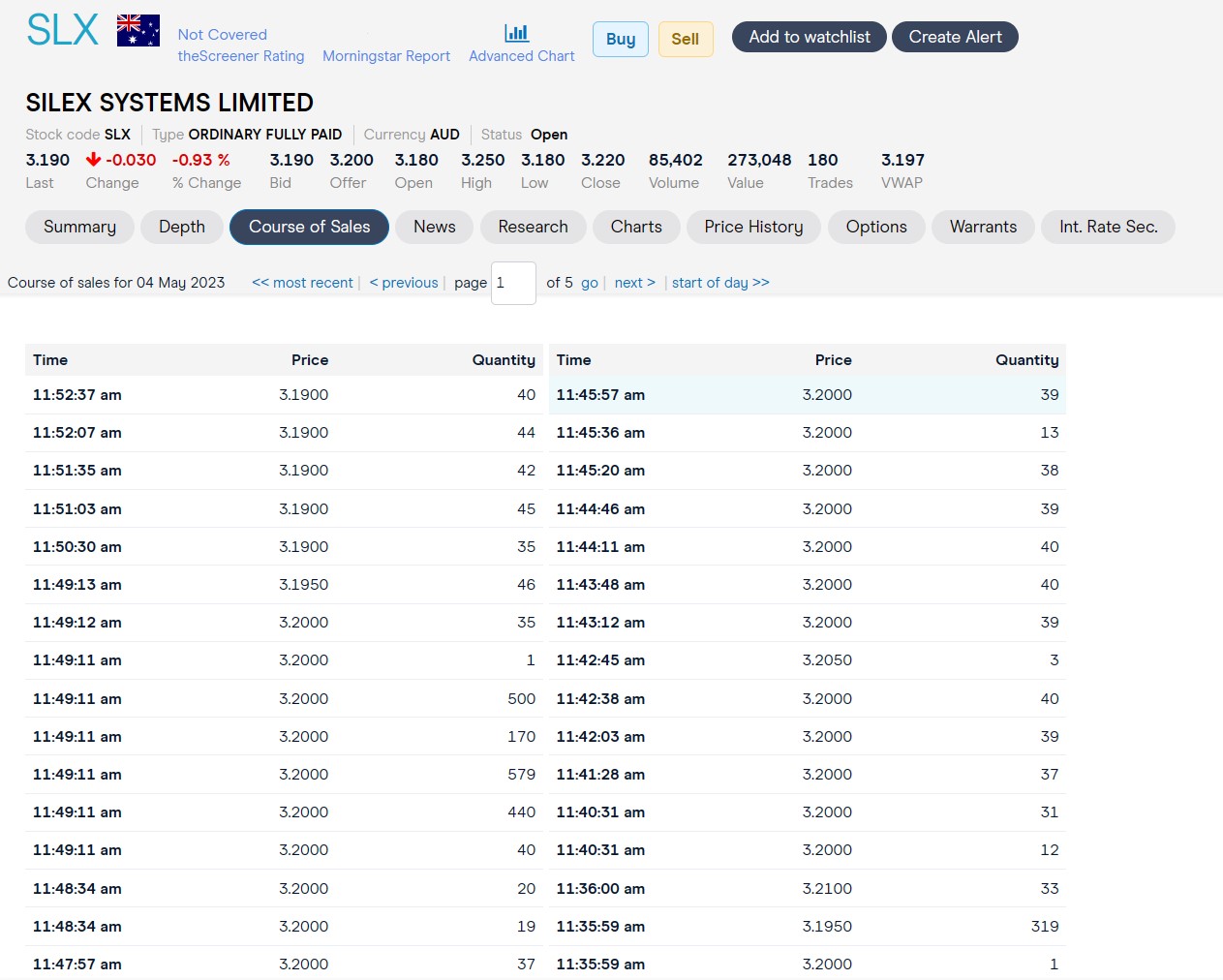Screen dimensions: 1223x980
Task: Click the Last price value 3.190
Action: click(47, 160)
